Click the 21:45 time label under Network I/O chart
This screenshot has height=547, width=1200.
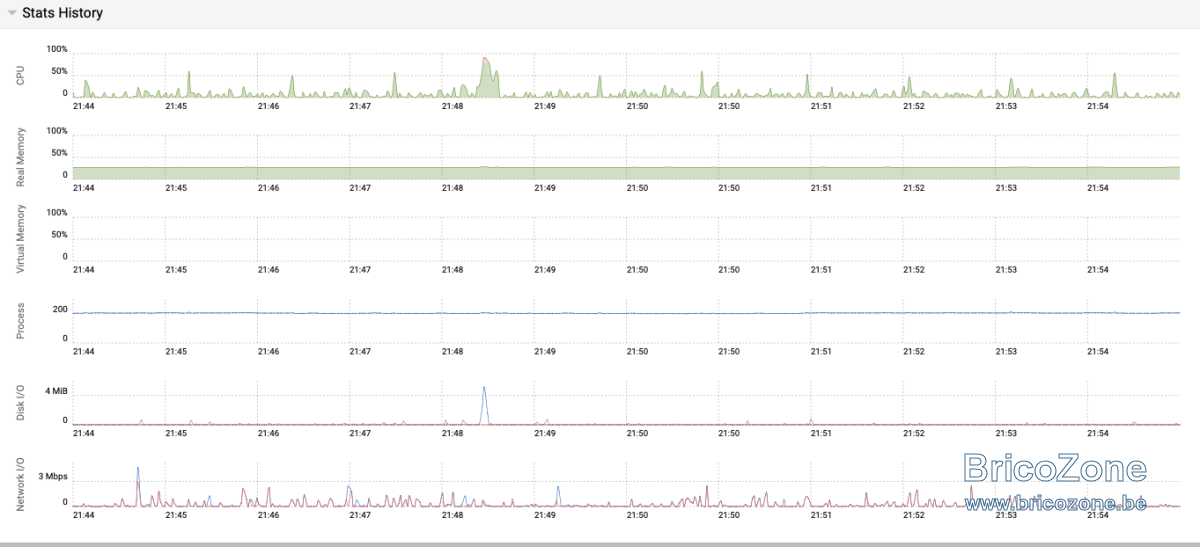click(176, 515)
